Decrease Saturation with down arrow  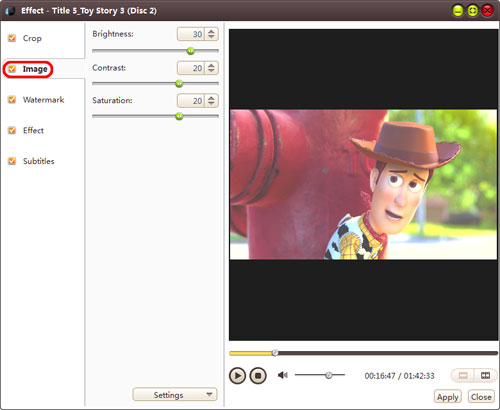coord(211,103)
